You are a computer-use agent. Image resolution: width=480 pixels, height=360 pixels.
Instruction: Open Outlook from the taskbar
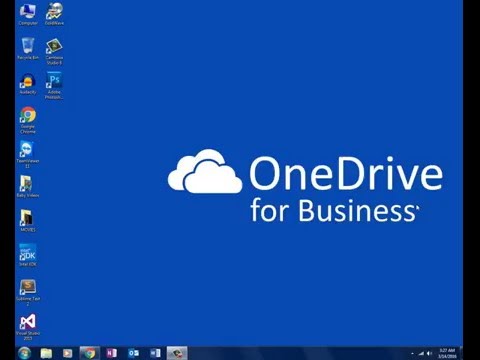[133, 353]
